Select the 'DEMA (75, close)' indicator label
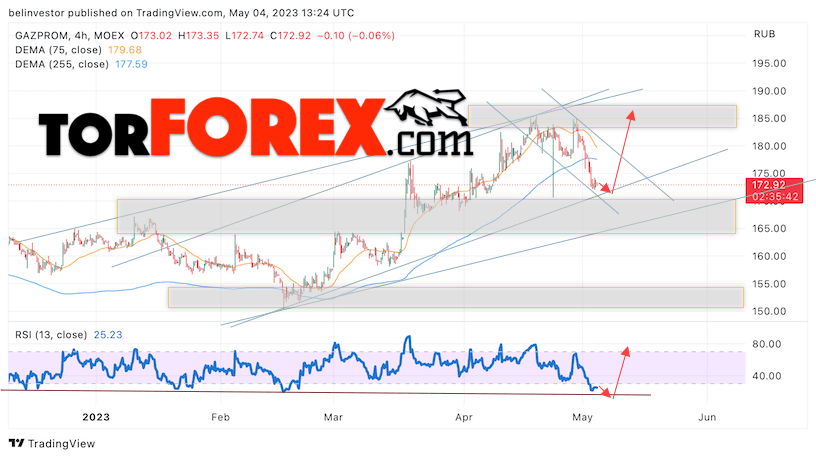 [x=58, y=50]
